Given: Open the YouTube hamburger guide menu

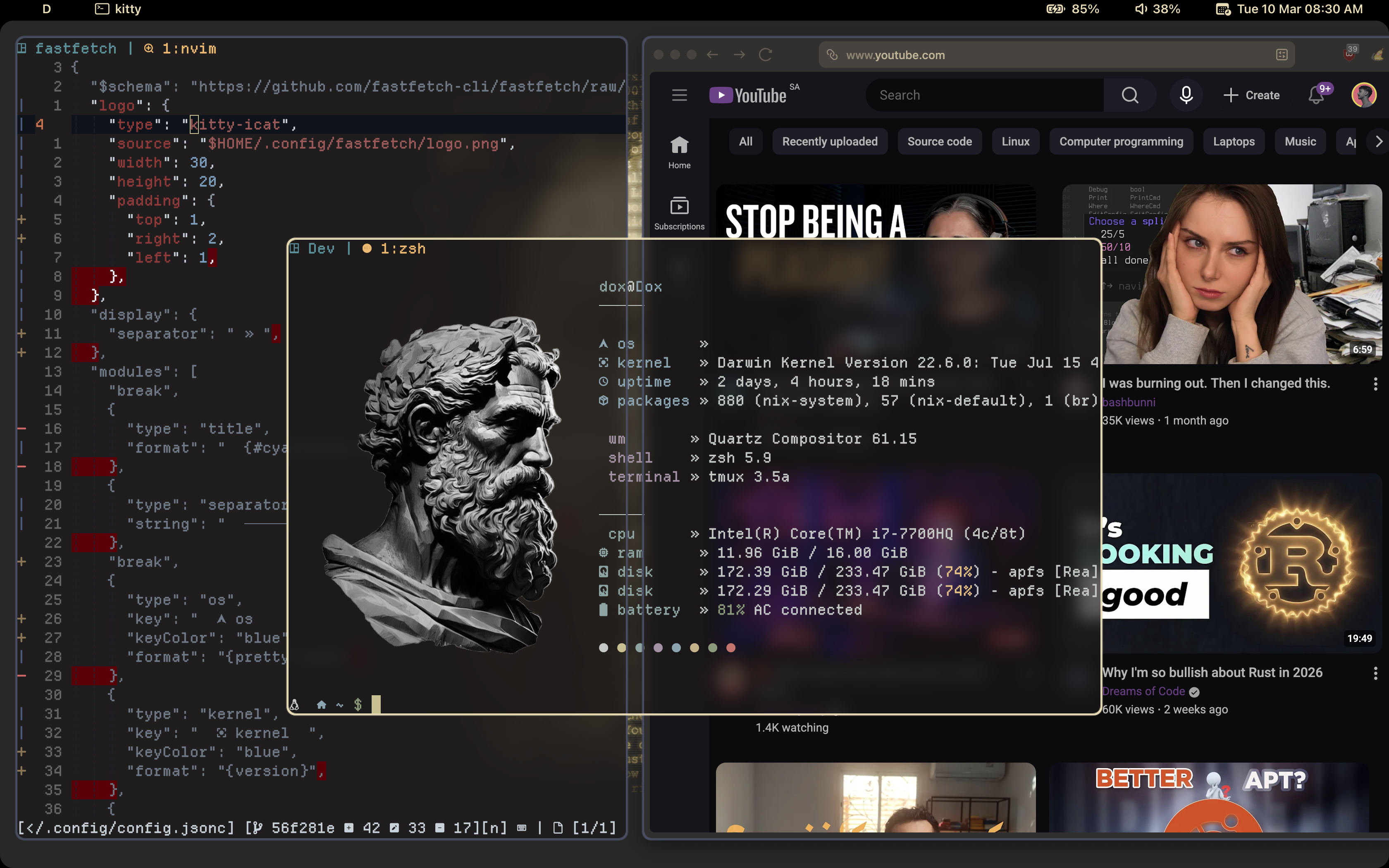Looking at the screenshot, I should click(679, 95).
